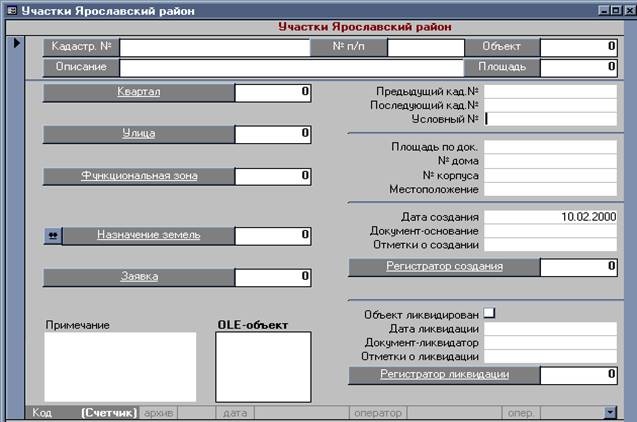Viewport: 637px width, 422px height.
Task: Click inside the Примечание notes box
Action: point(120,366)
